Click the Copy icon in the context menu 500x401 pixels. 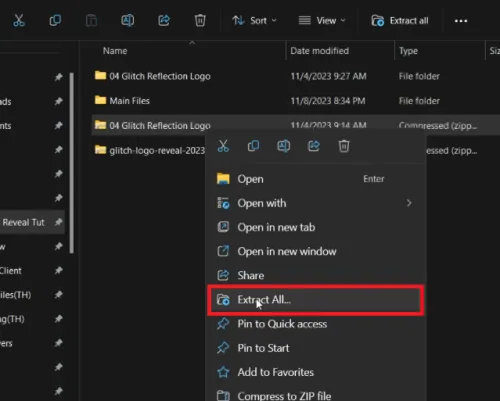(253, 146)
